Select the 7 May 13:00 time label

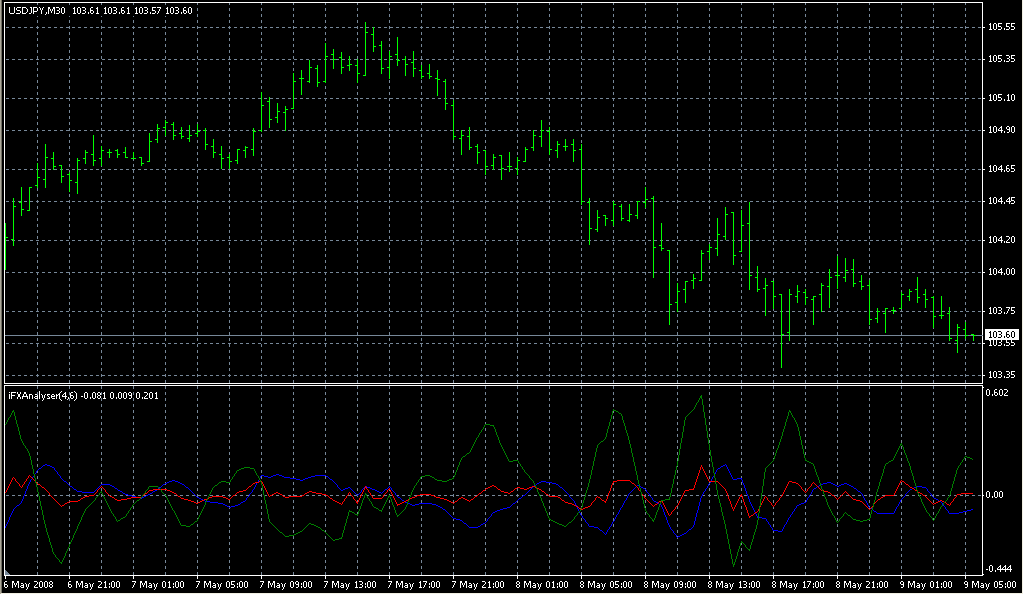(348, 584)
